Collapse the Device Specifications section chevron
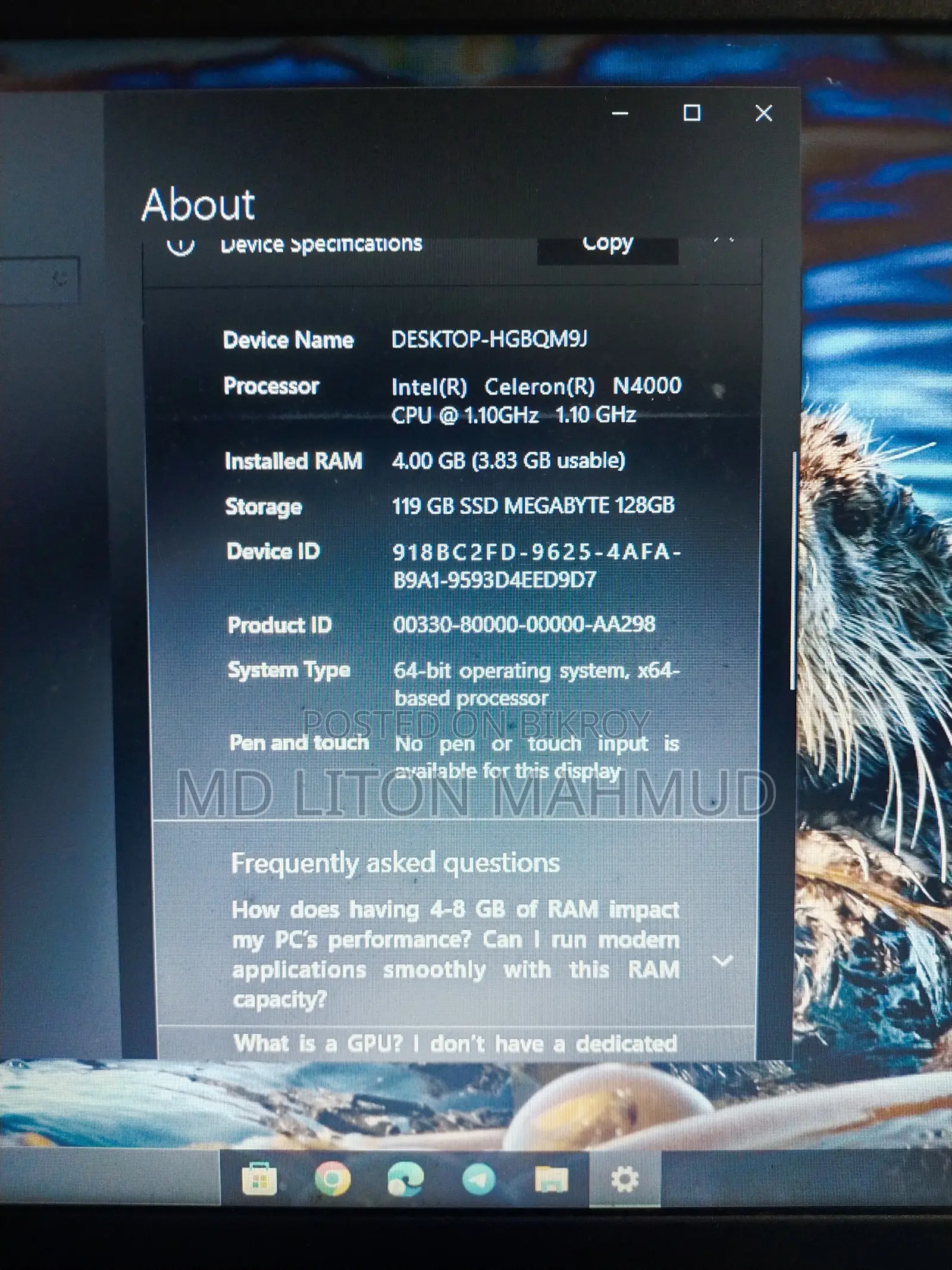The height and width of the screenshot is (1270, 952). [724, 240]
